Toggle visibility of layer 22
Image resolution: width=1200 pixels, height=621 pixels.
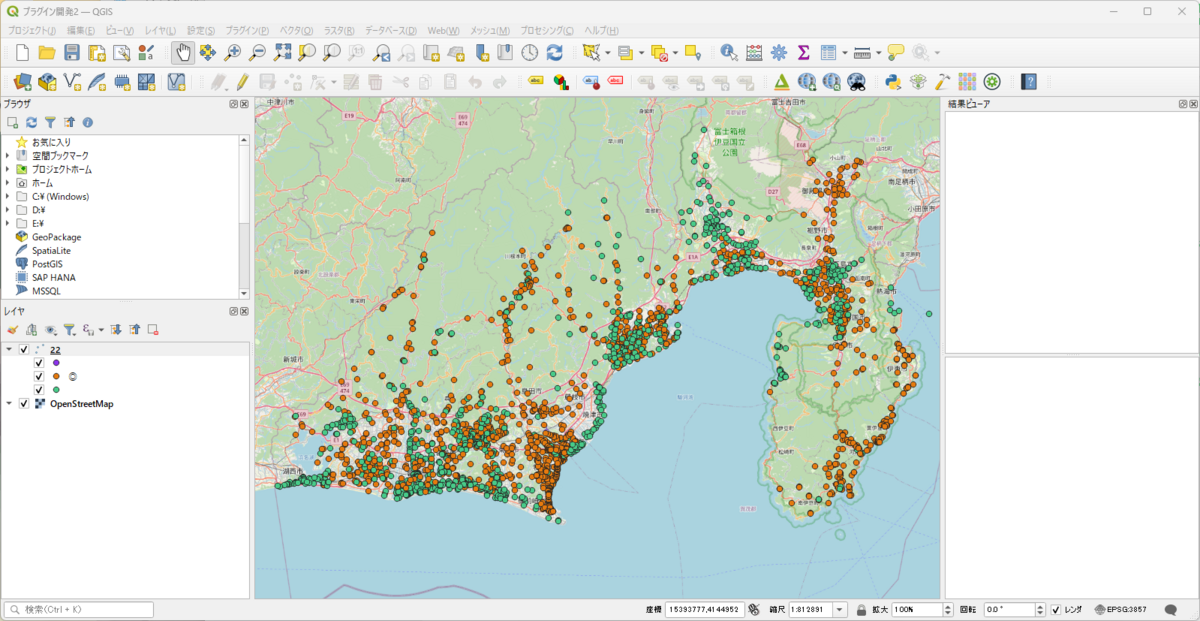click(24, 349)
